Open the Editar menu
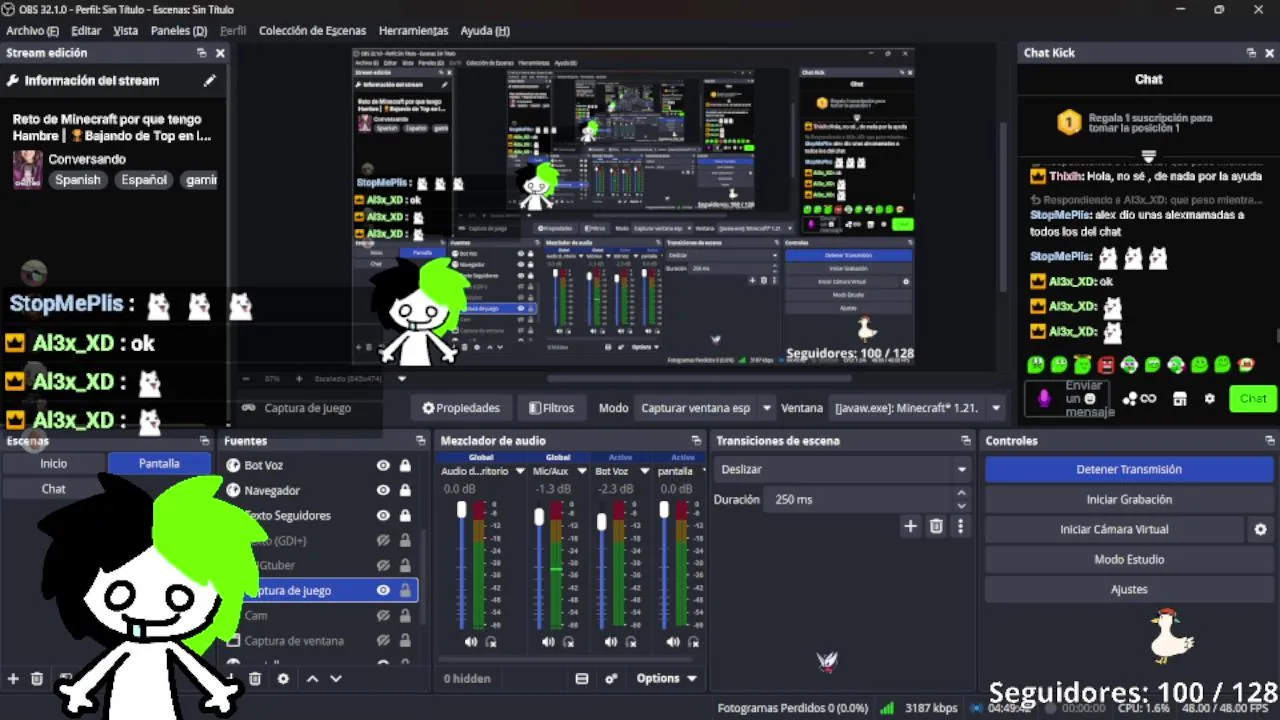 tap(86, 31)
